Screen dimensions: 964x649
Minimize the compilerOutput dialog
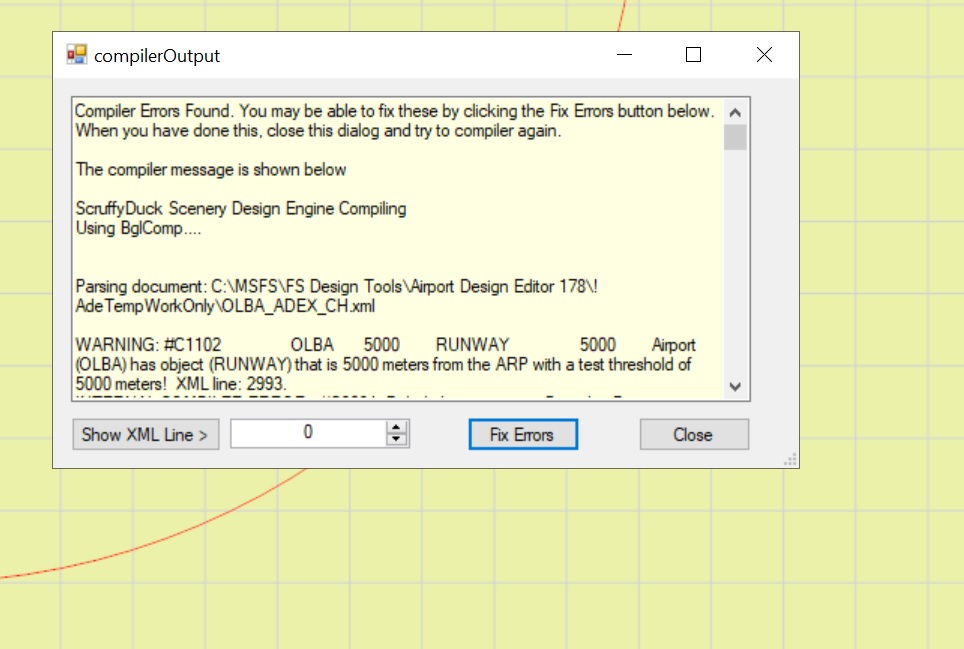tap(624, 55)
